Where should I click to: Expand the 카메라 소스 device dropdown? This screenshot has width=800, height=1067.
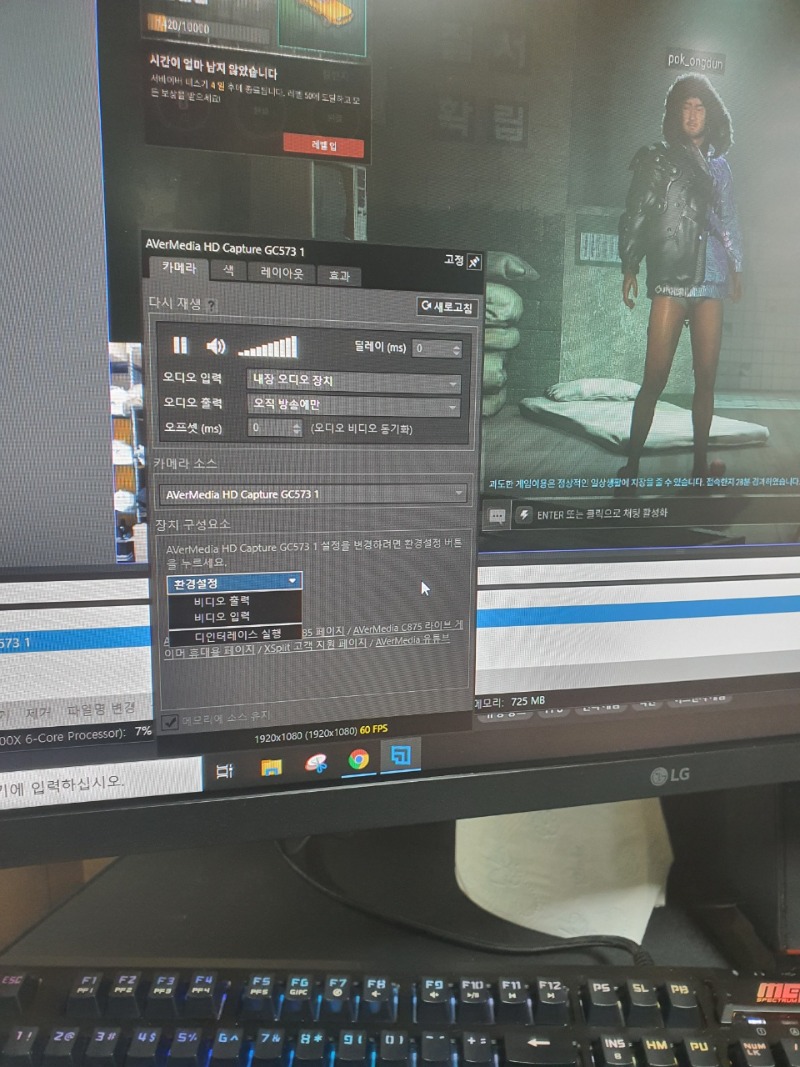(313, 494)
